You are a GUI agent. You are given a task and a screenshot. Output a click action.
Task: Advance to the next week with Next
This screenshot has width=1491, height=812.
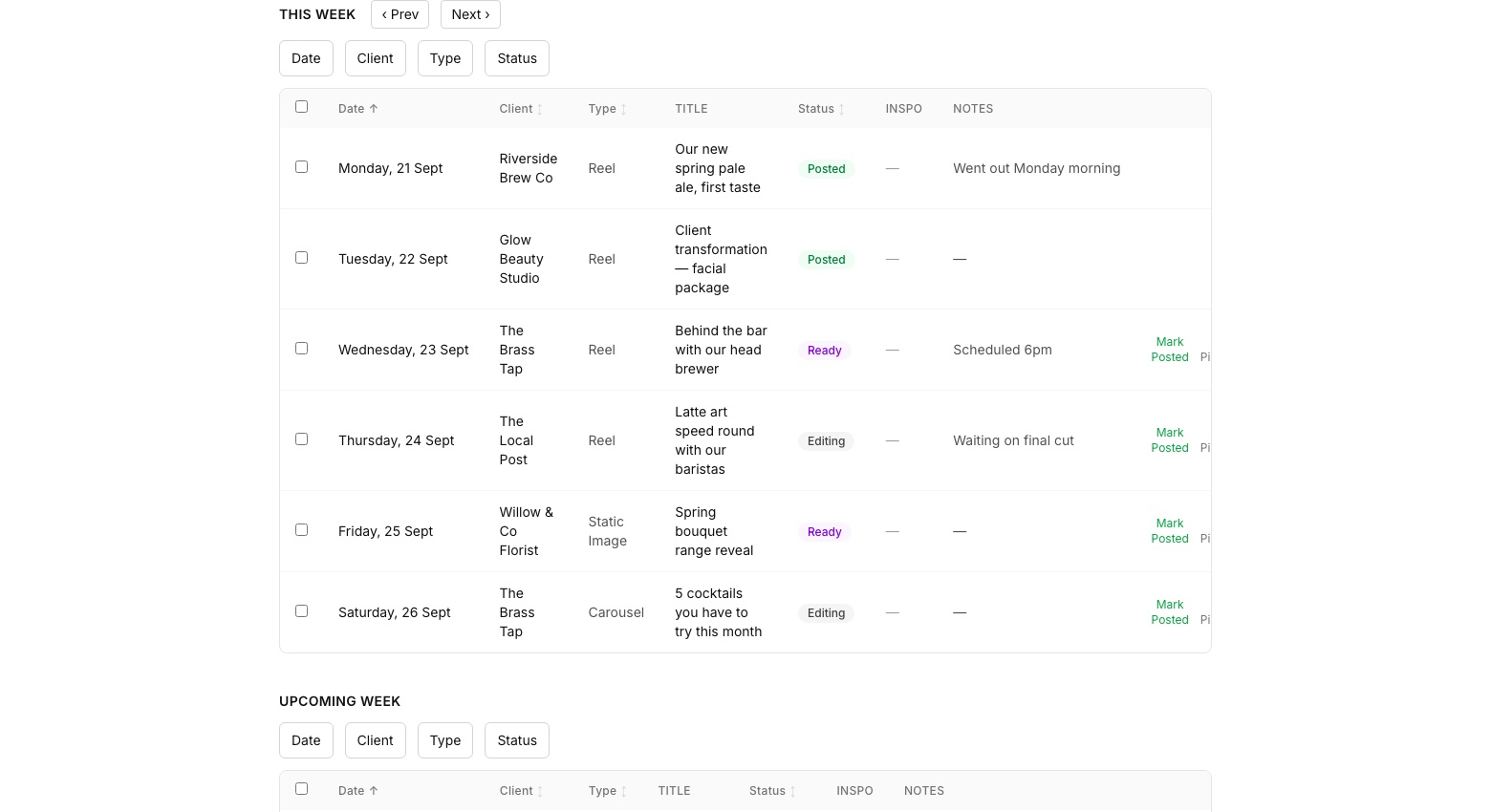click(470, 14)
